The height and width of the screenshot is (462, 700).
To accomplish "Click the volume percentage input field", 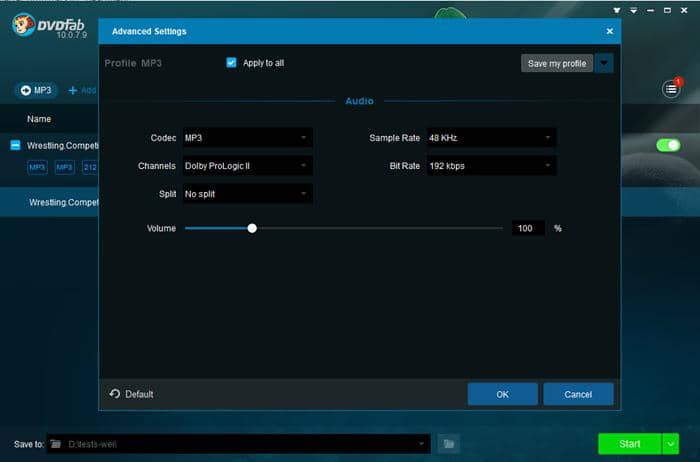I will [528, 228].
